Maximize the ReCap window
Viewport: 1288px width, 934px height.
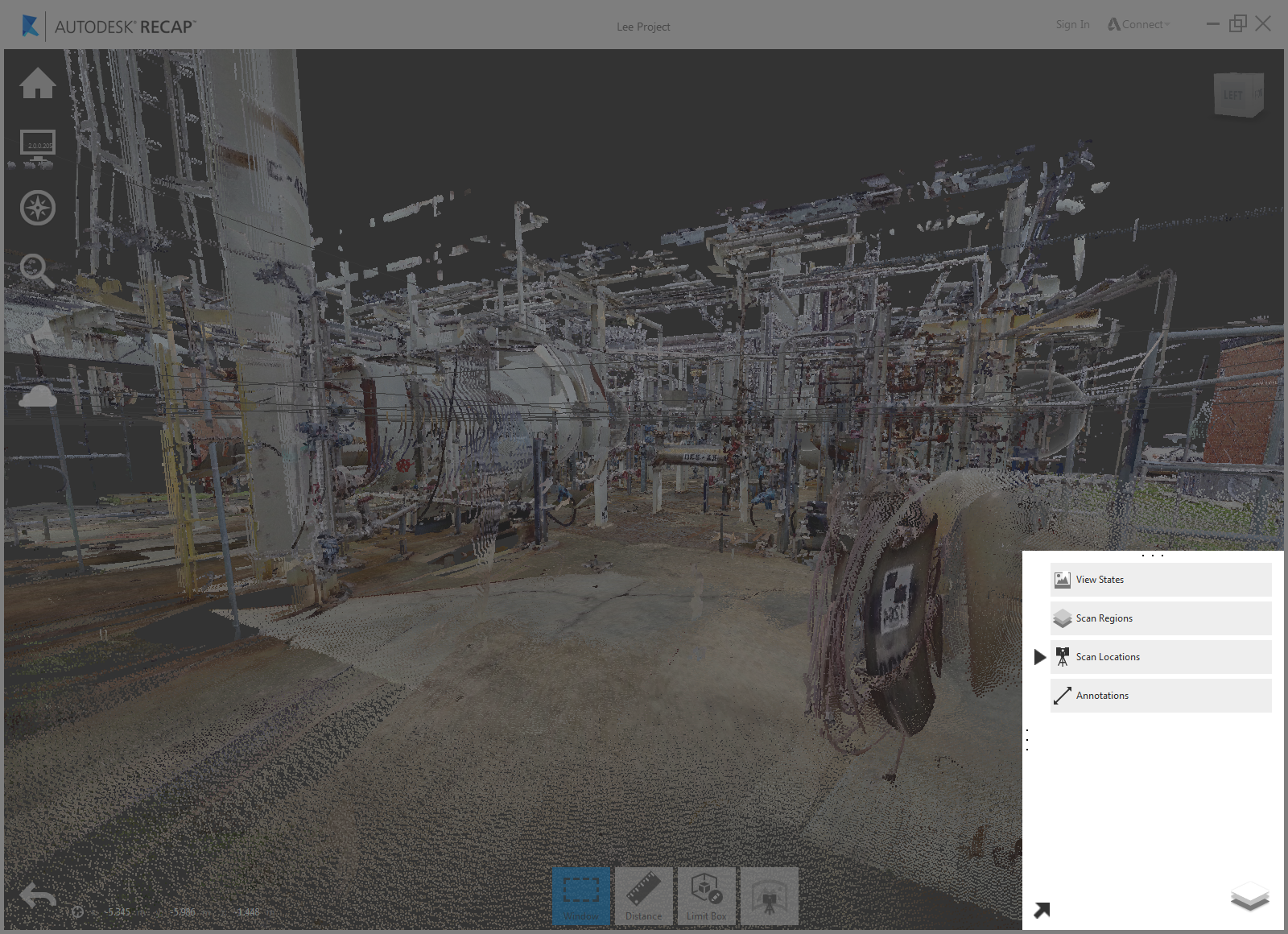tap(1238, 23)
